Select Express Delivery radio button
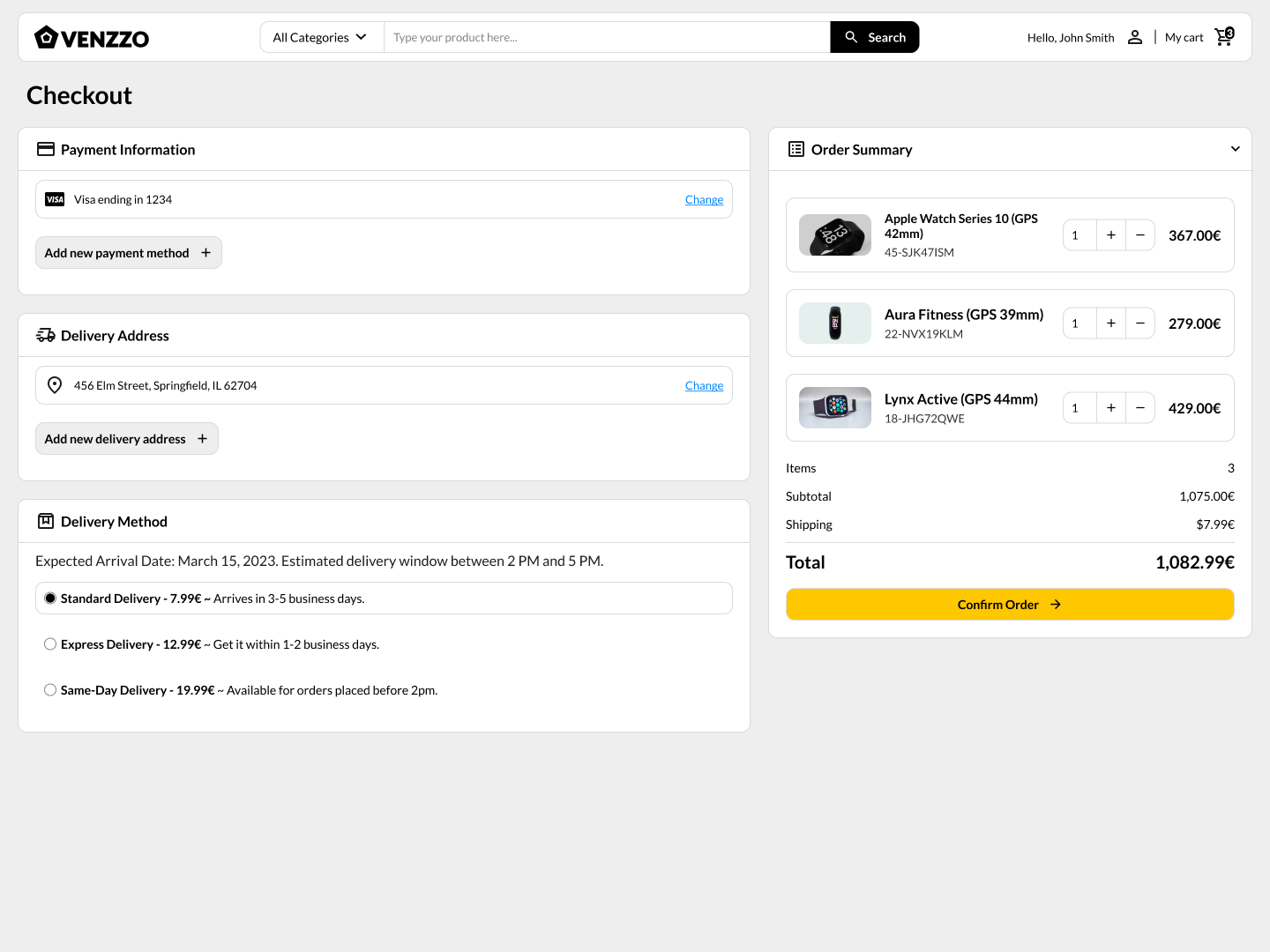 50,644
